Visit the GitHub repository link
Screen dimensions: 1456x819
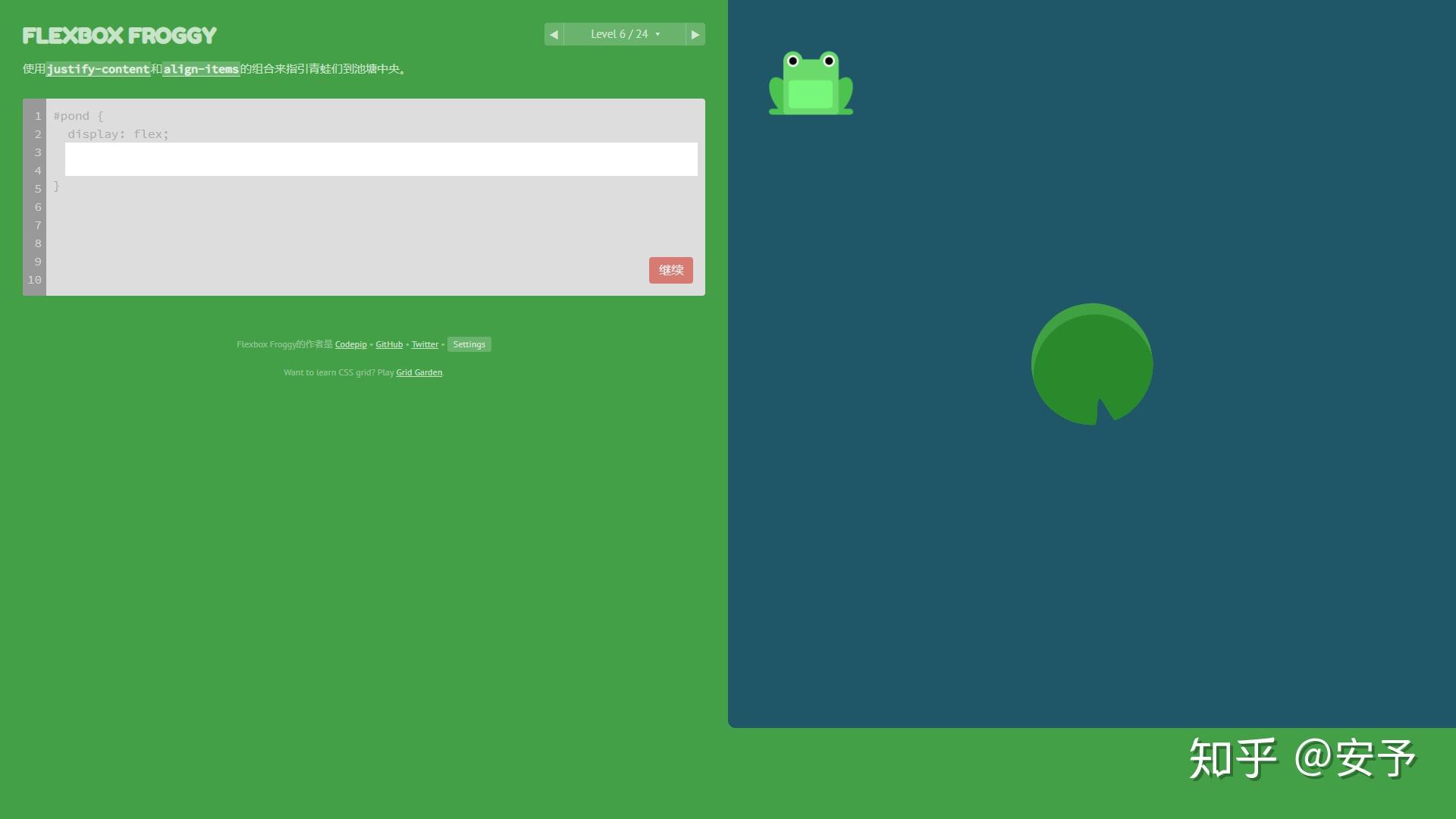point(389,344)
